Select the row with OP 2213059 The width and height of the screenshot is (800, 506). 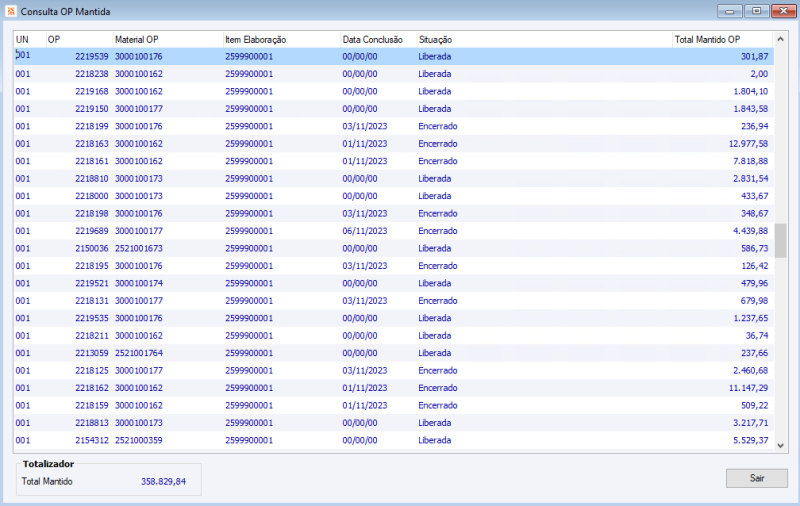tap(394, 353)
